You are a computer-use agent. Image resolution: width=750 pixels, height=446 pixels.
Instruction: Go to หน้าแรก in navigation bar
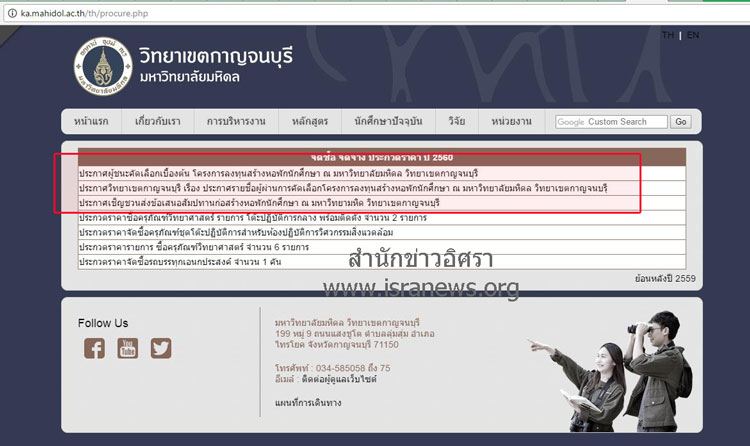point(92,121)
